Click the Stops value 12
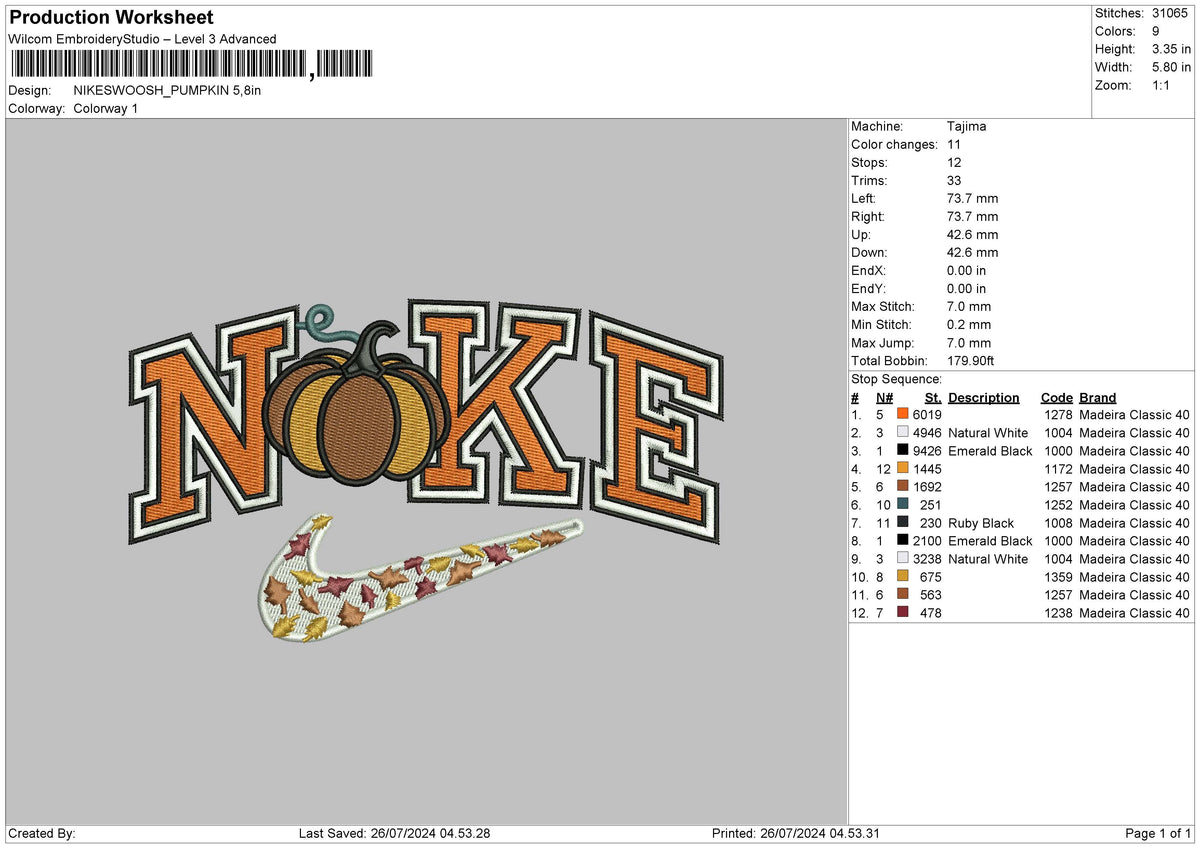The image size is (1200, 848). click(x=954, y=162)
